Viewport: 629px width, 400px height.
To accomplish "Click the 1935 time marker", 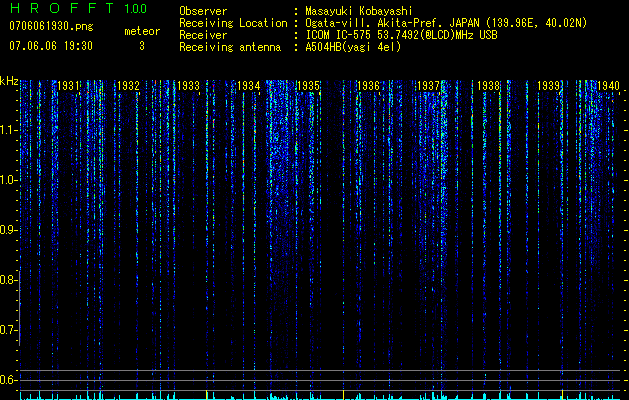I will [308, 86].
